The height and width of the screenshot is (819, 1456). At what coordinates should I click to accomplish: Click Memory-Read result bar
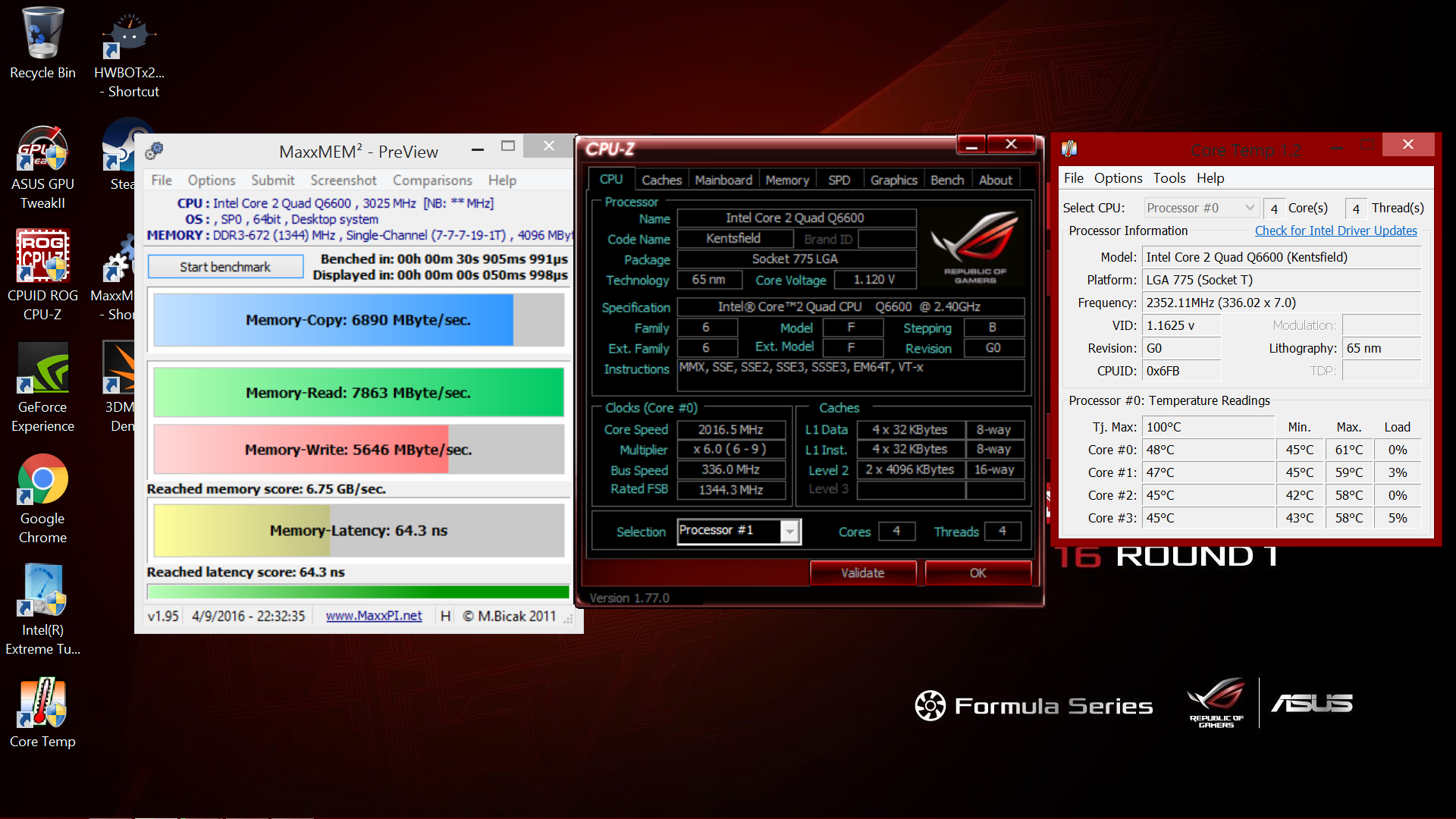(x=359, y=392)
